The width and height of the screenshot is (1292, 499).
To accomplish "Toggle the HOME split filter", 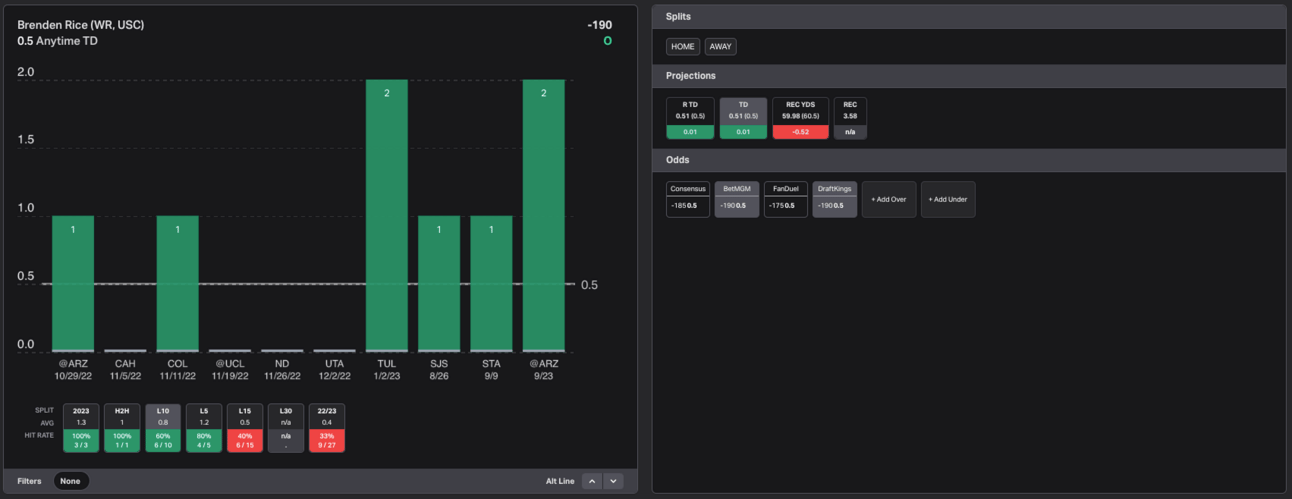I will pos(683,47).
